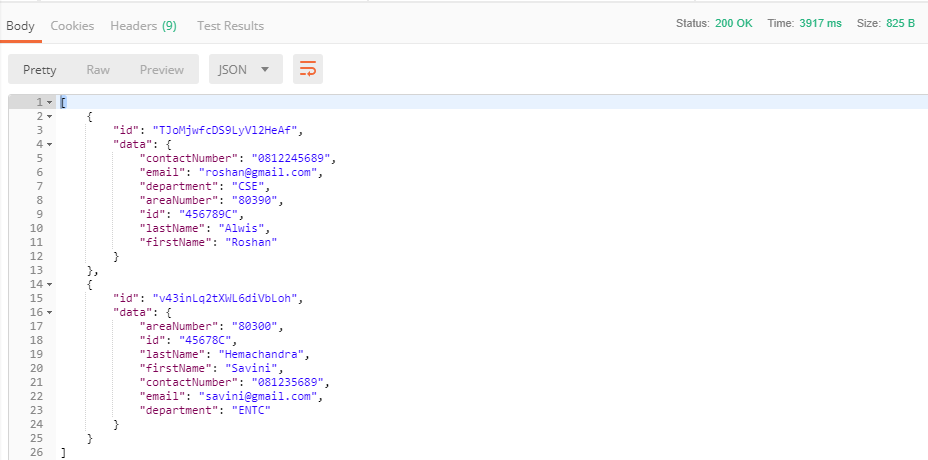Click the contactNumber value 081235689
This screenshot has width=928, height=460.
(x=288, y=382)
